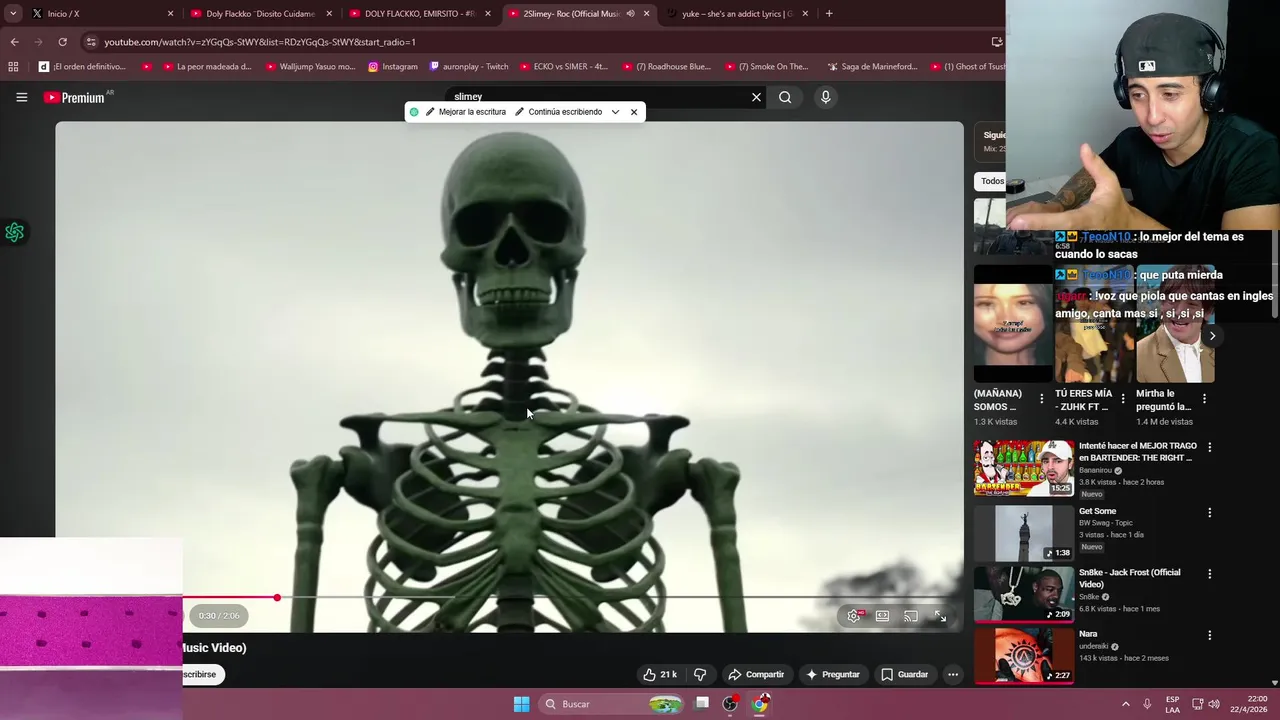
Task: Go to YouTube Premium home logo
Action: click(x=74, y=97)
